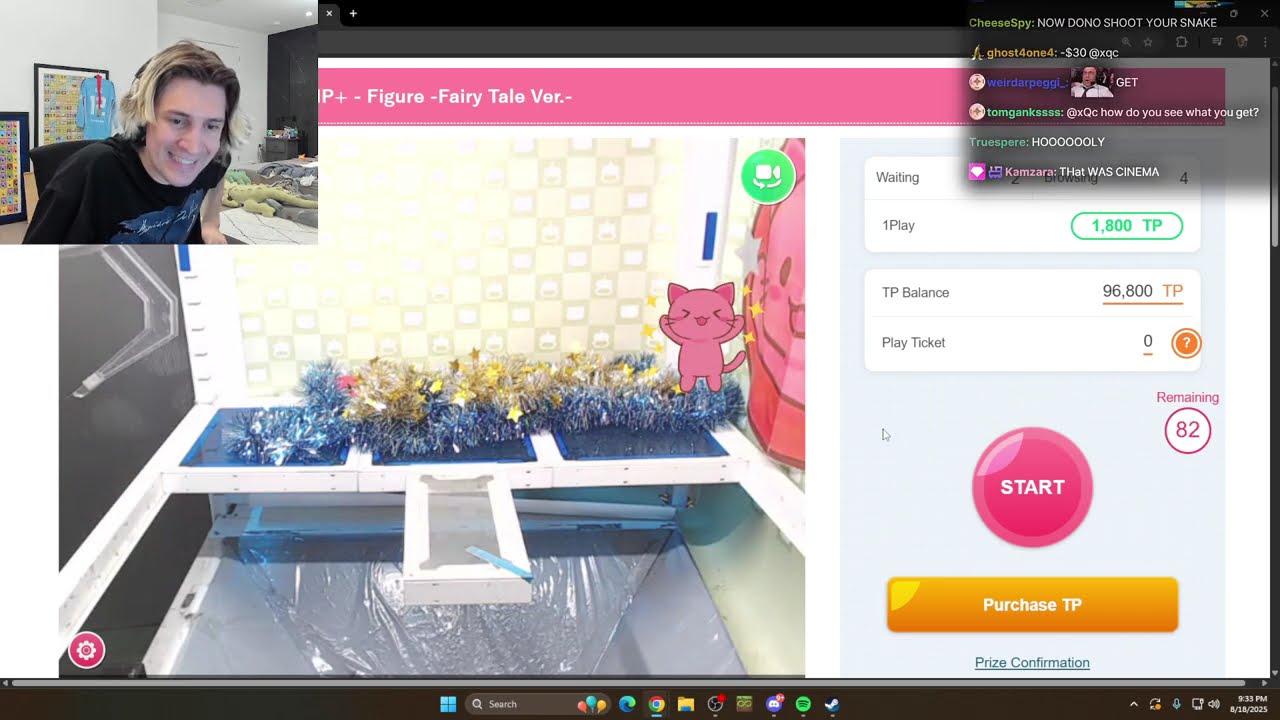1280x720 pixels.
Task: Open the browser media control icon
Action: click(1217, 42)
